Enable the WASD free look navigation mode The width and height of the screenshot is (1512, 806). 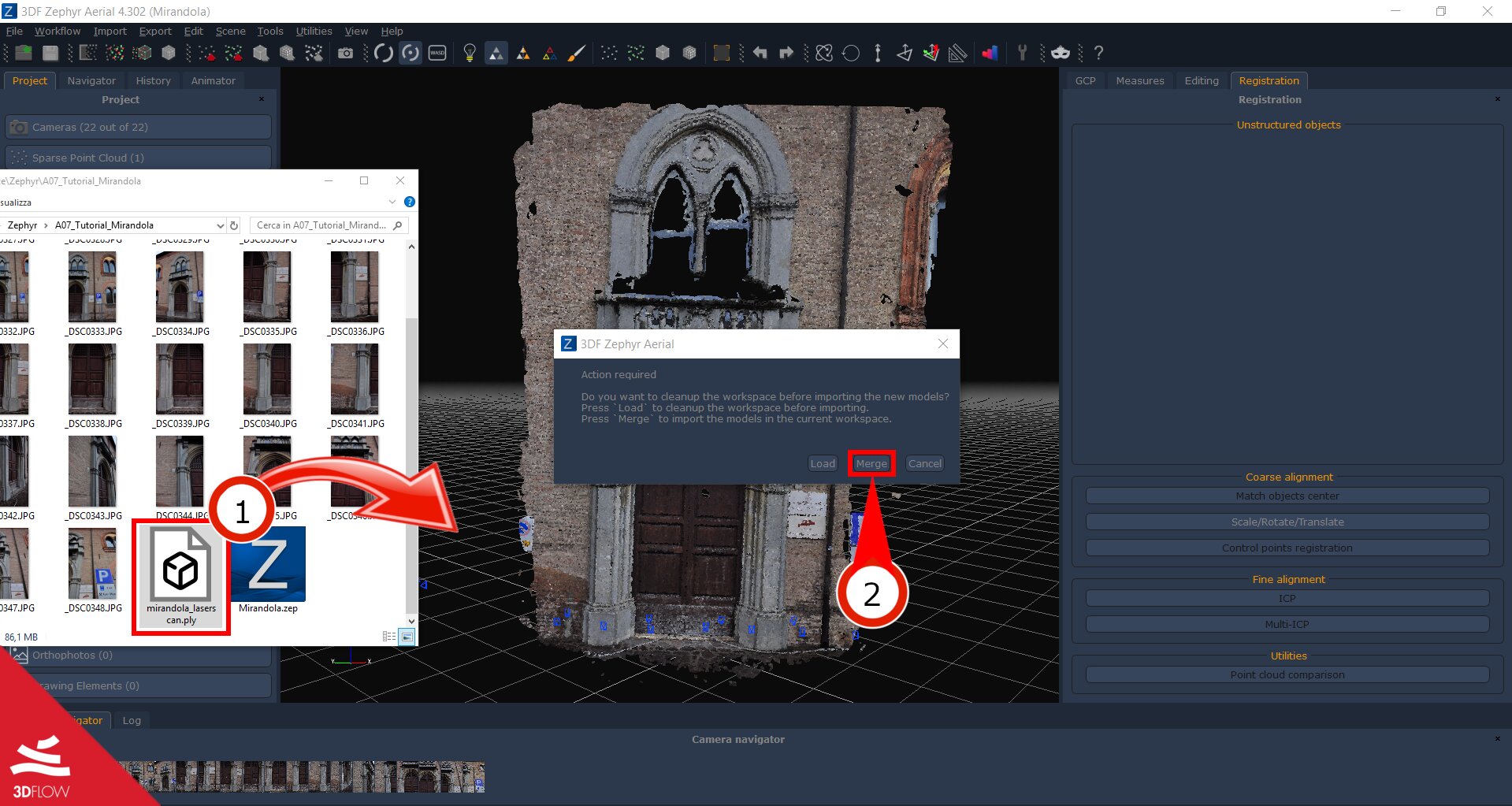(x=437, y=53)
